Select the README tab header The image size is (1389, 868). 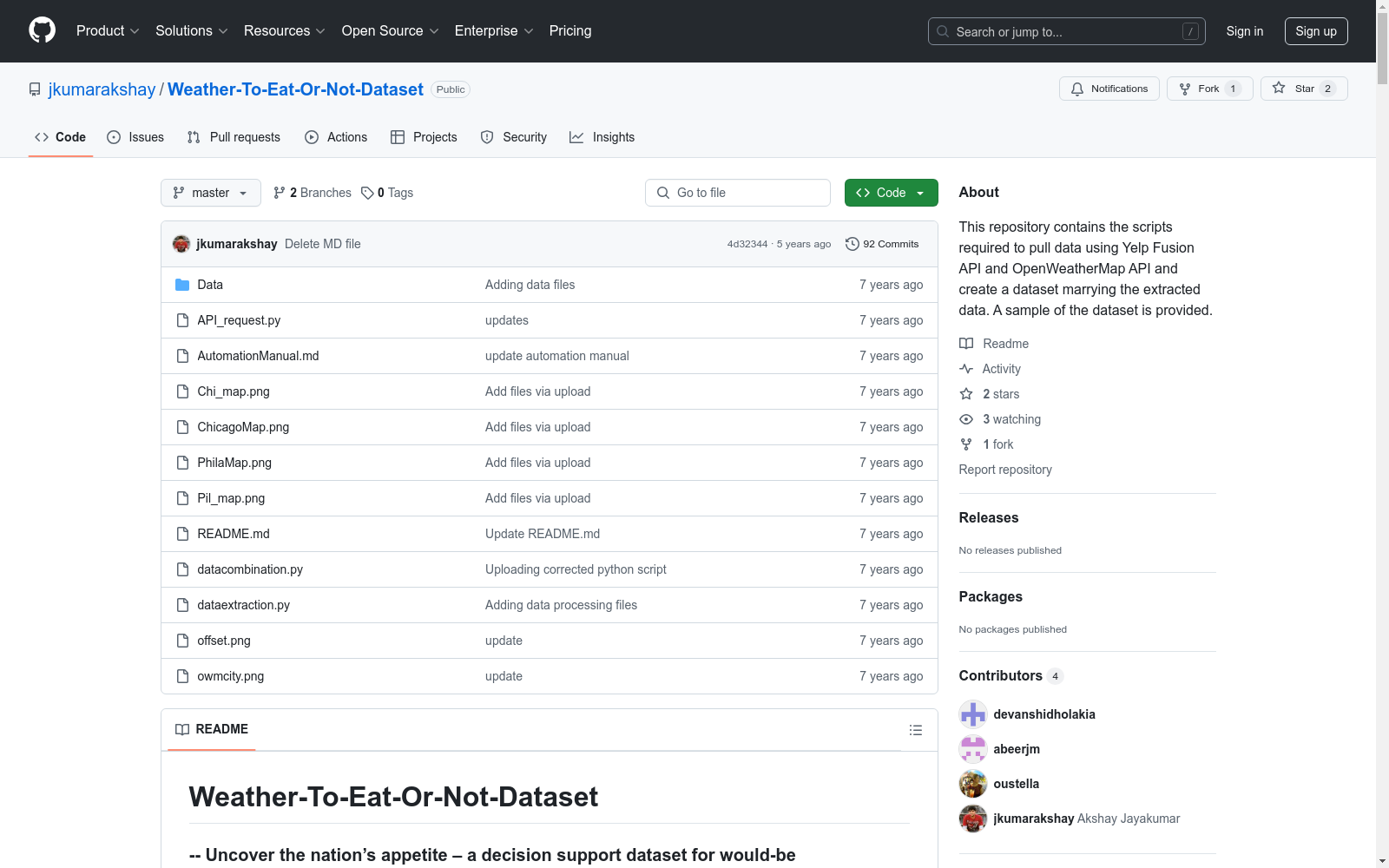coord(212,729)
